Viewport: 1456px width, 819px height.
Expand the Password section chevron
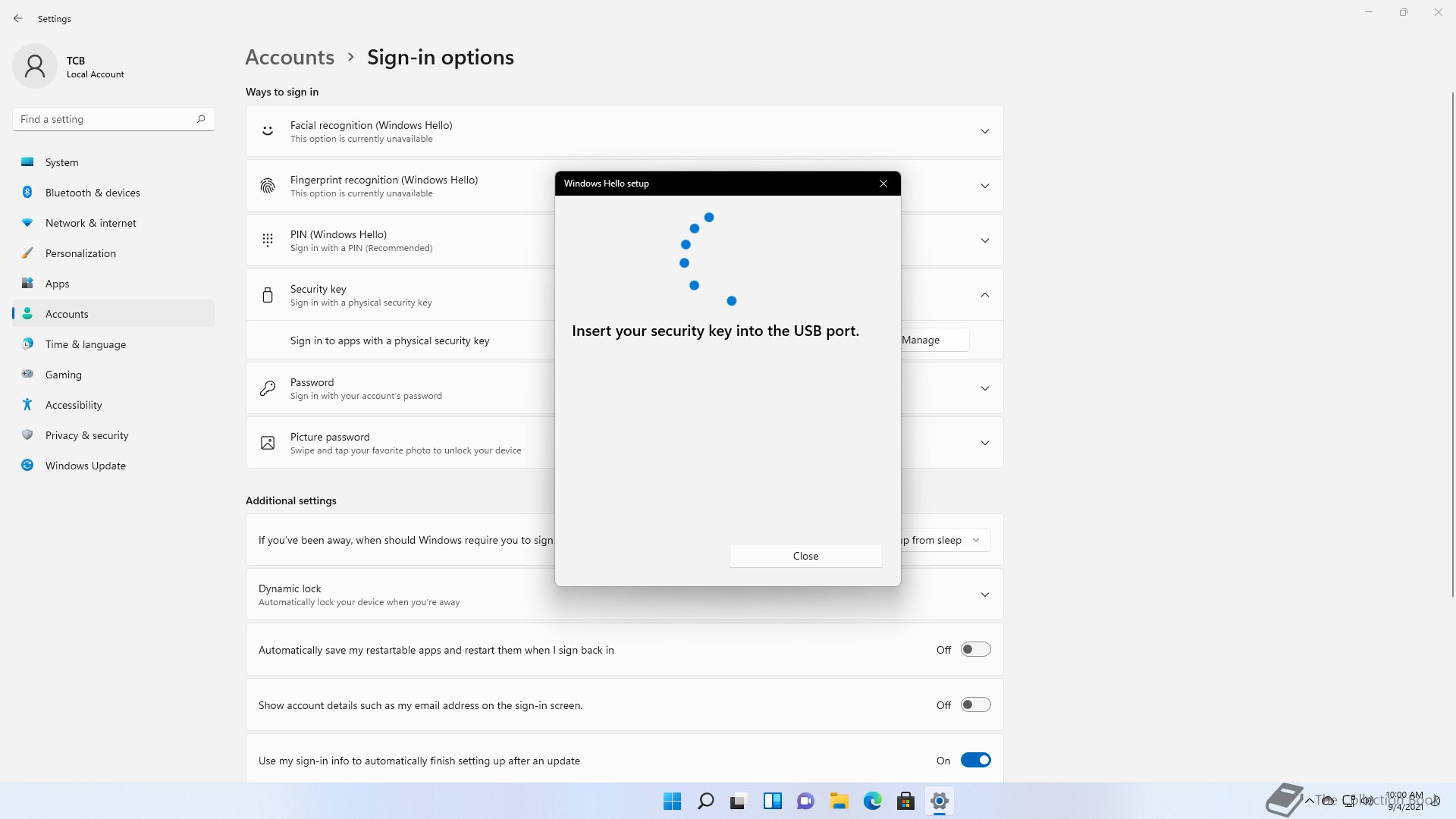point(985,388)
